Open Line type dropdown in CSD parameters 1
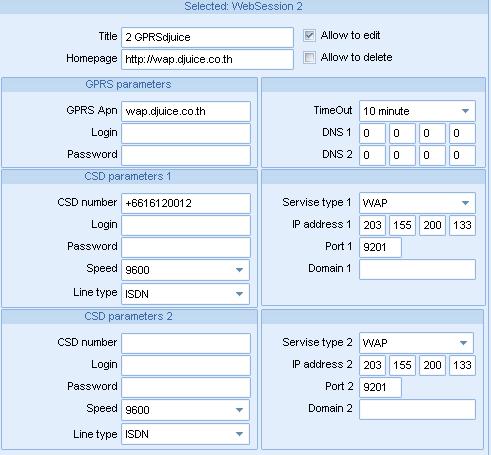The image size is (491, 455). [x=185, y=294]
